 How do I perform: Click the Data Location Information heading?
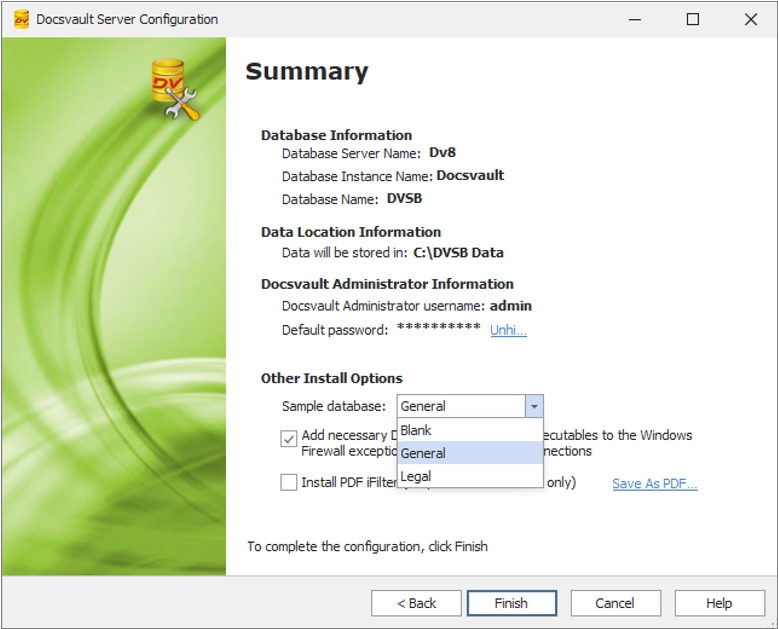[351, 232]
